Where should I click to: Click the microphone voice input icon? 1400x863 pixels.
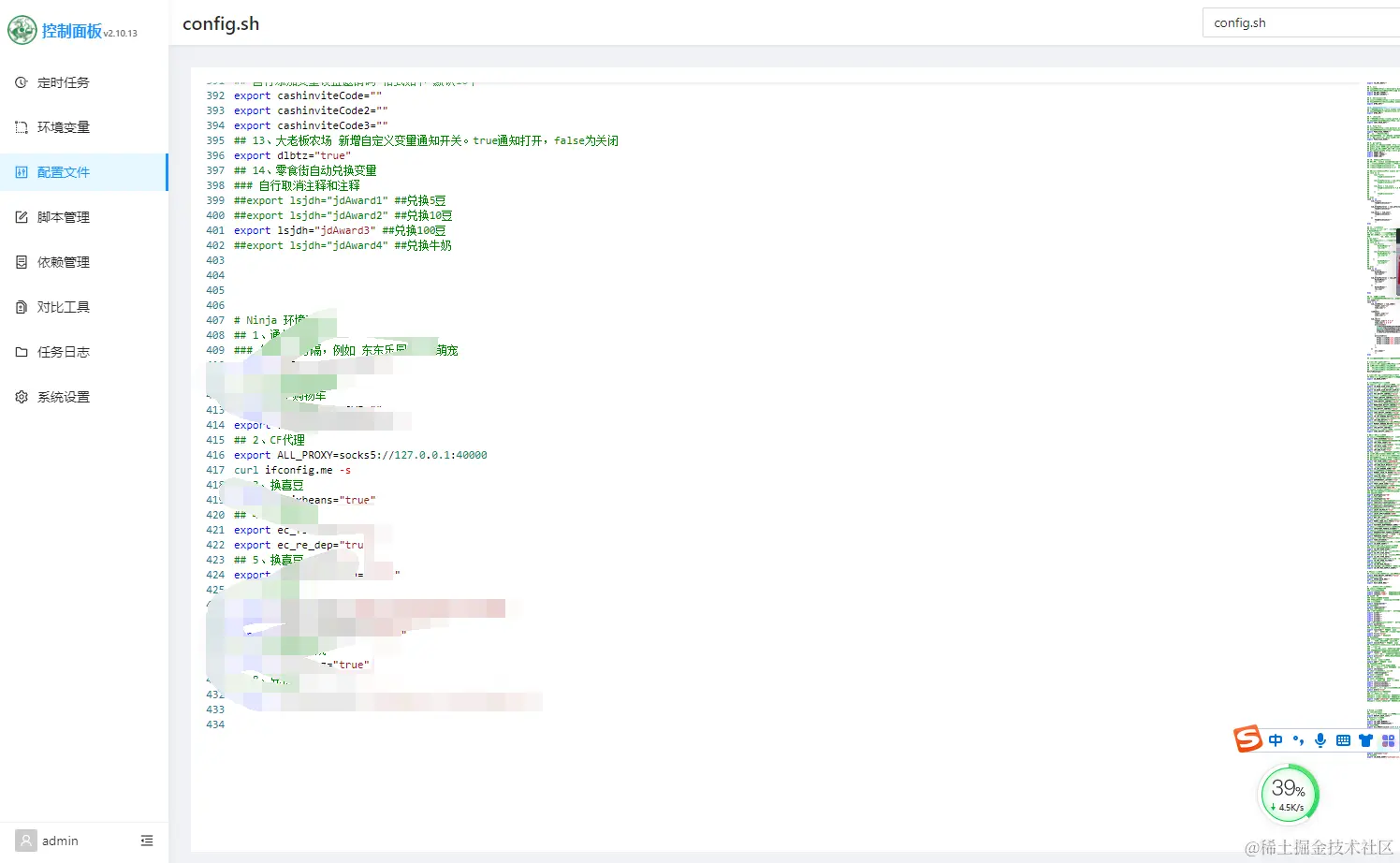tap(1320, 740)
